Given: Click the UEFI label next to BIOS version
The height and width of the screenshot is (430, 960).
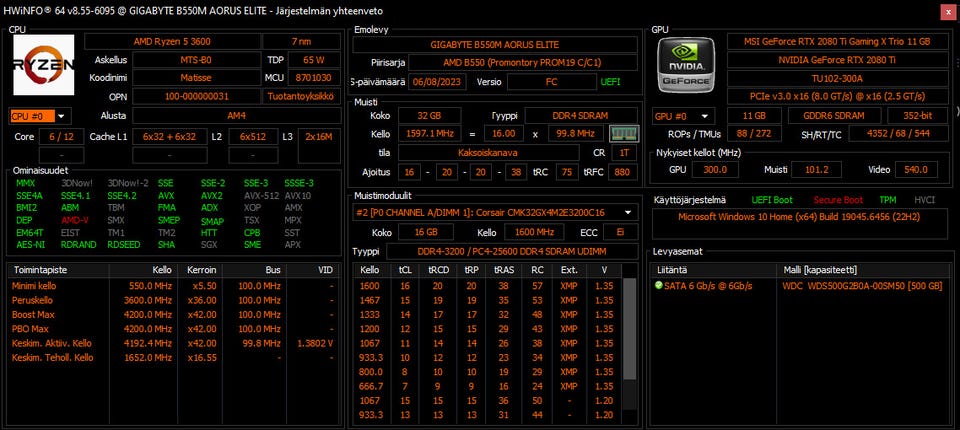Looking at the screenshot, I should click(609, 81).
